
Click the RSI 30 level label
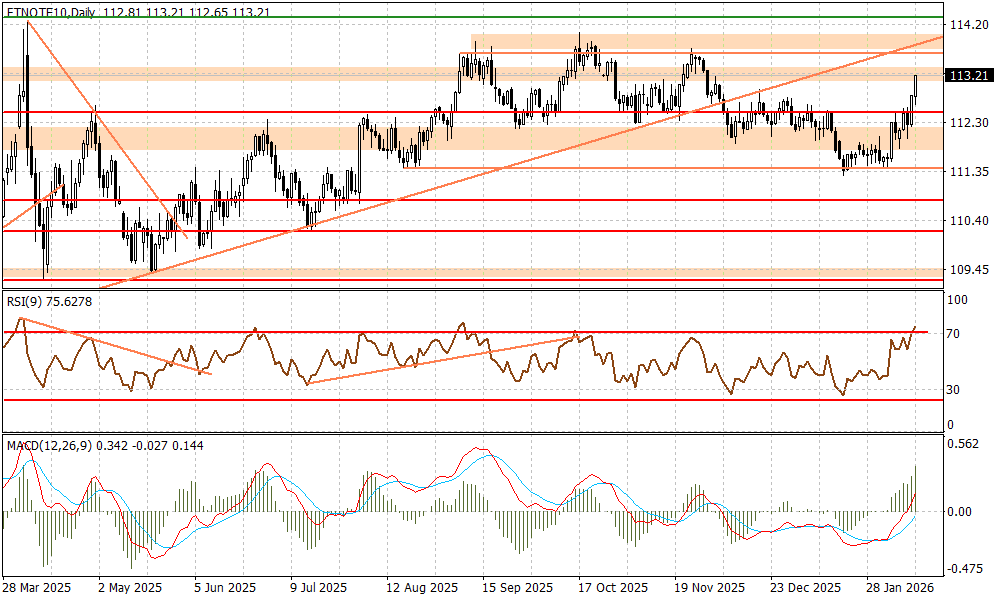[956, 390]
